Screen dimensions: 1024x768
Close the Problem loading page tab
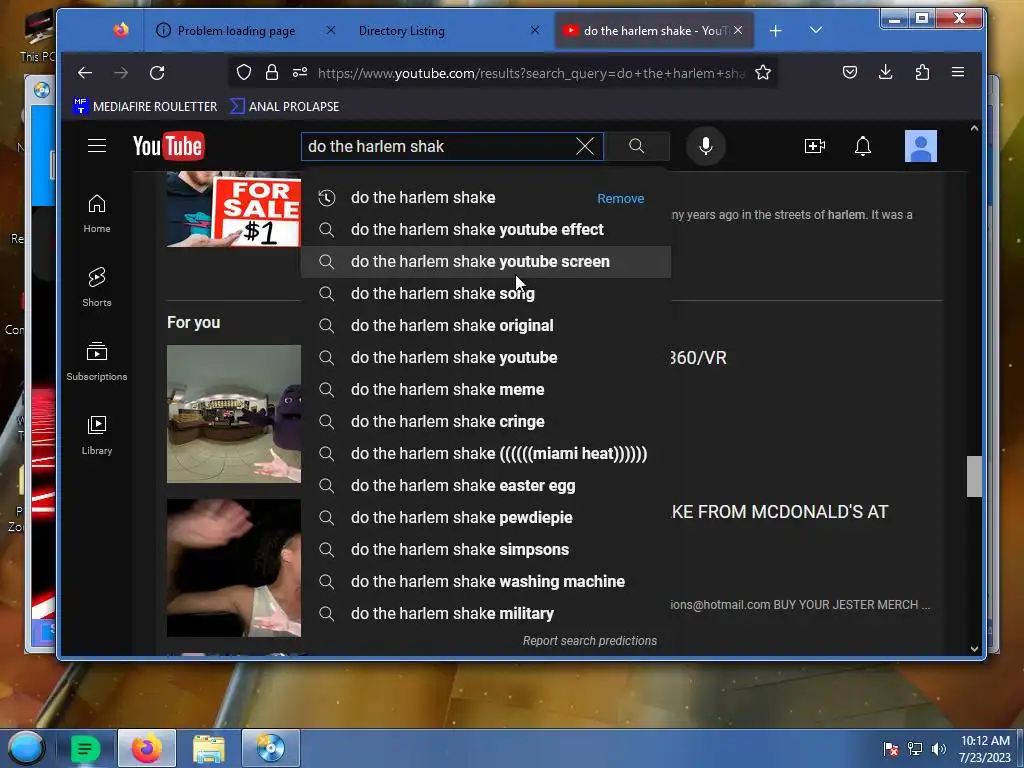pyautogui.click(x=330, y=31)
